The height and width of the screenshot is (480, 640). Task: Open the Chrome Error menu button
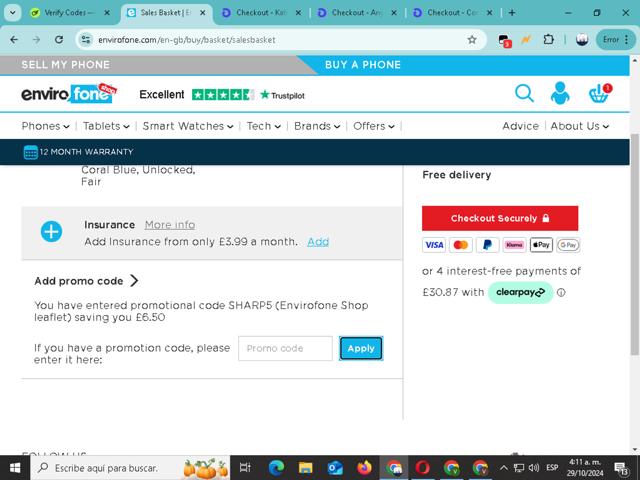[x=616, y=40]
